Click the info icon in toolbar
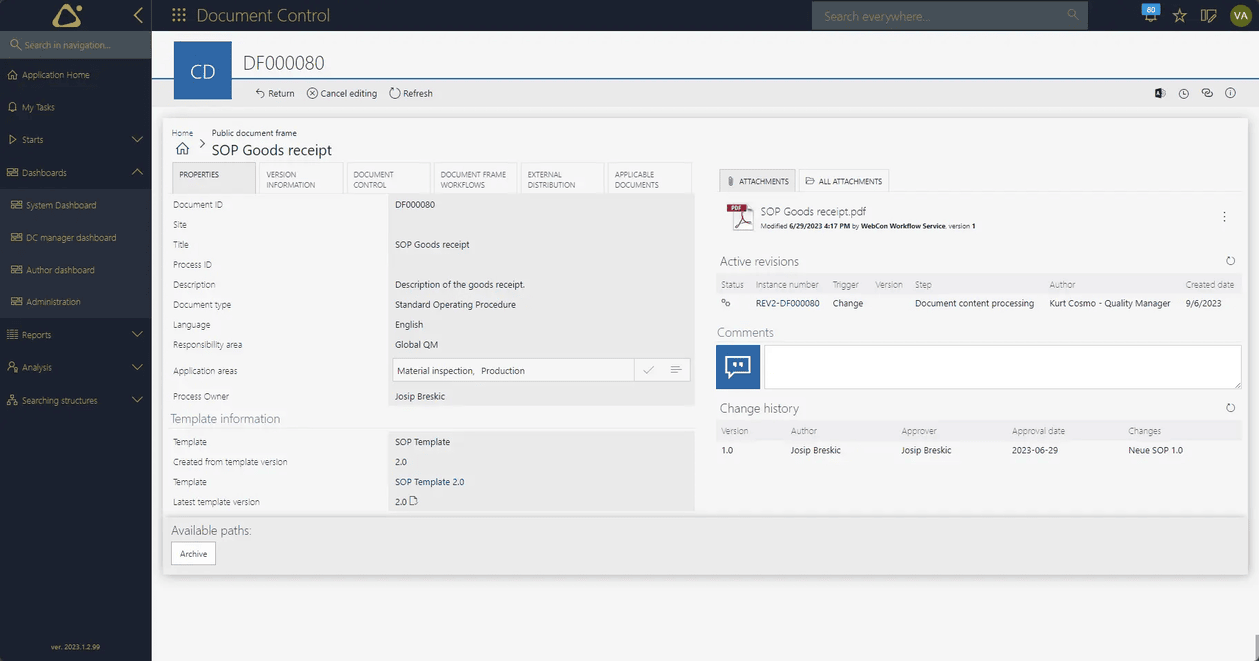The height and width of the screenshot is (661, 1259). tap(1230, 93)
